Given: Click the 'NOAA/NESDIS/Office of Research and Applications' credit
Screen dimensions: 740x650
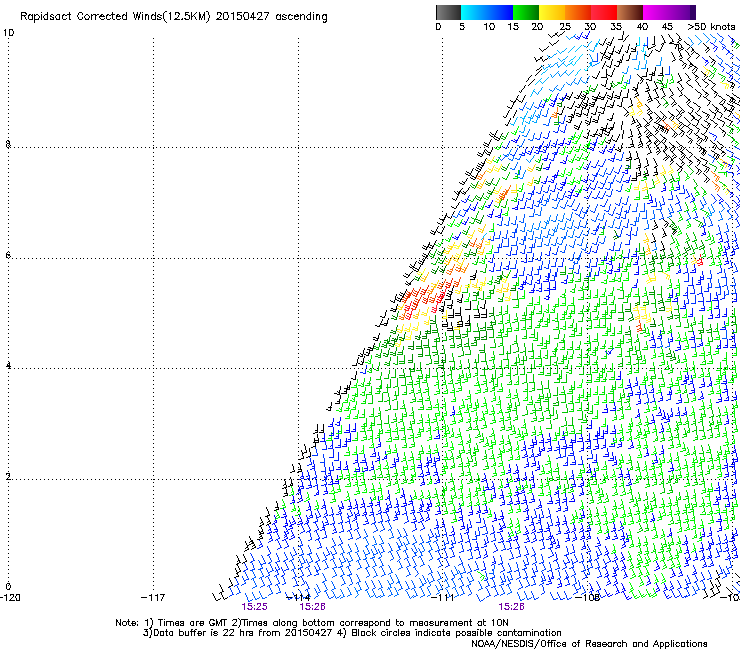Looking at the screenshot, I should coord(589,644).
